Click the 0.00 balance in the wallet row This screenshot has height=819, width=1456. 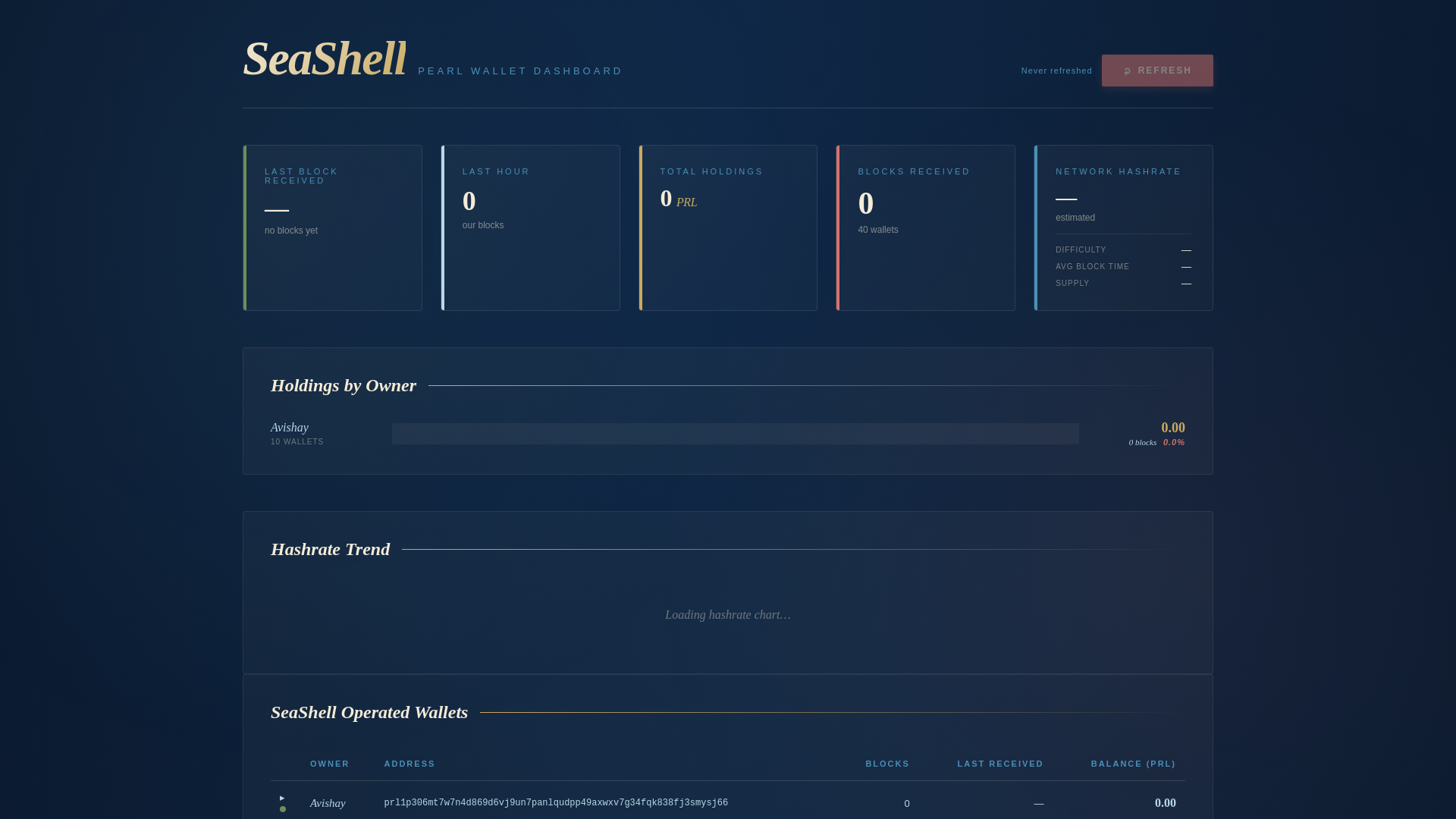click(1165, 803)
